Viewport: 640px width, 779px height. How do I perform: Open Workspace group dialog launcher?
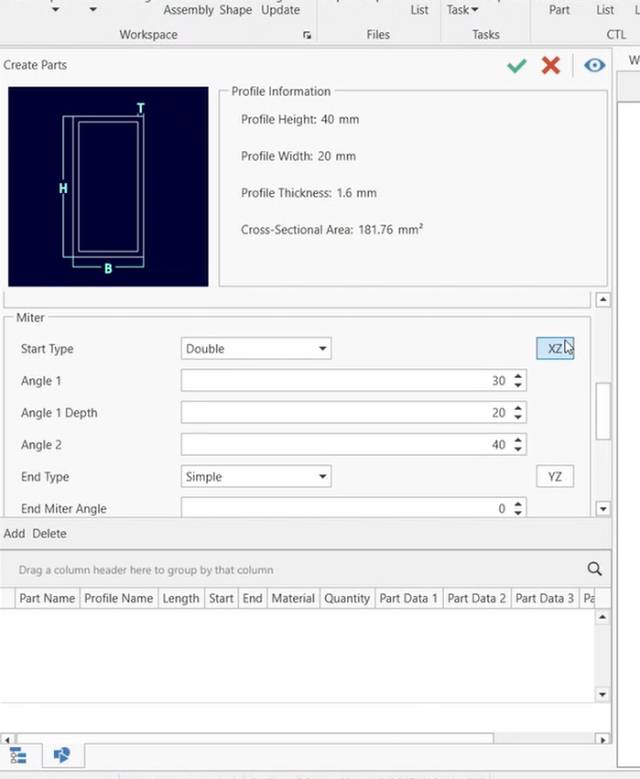click(307, 35)
